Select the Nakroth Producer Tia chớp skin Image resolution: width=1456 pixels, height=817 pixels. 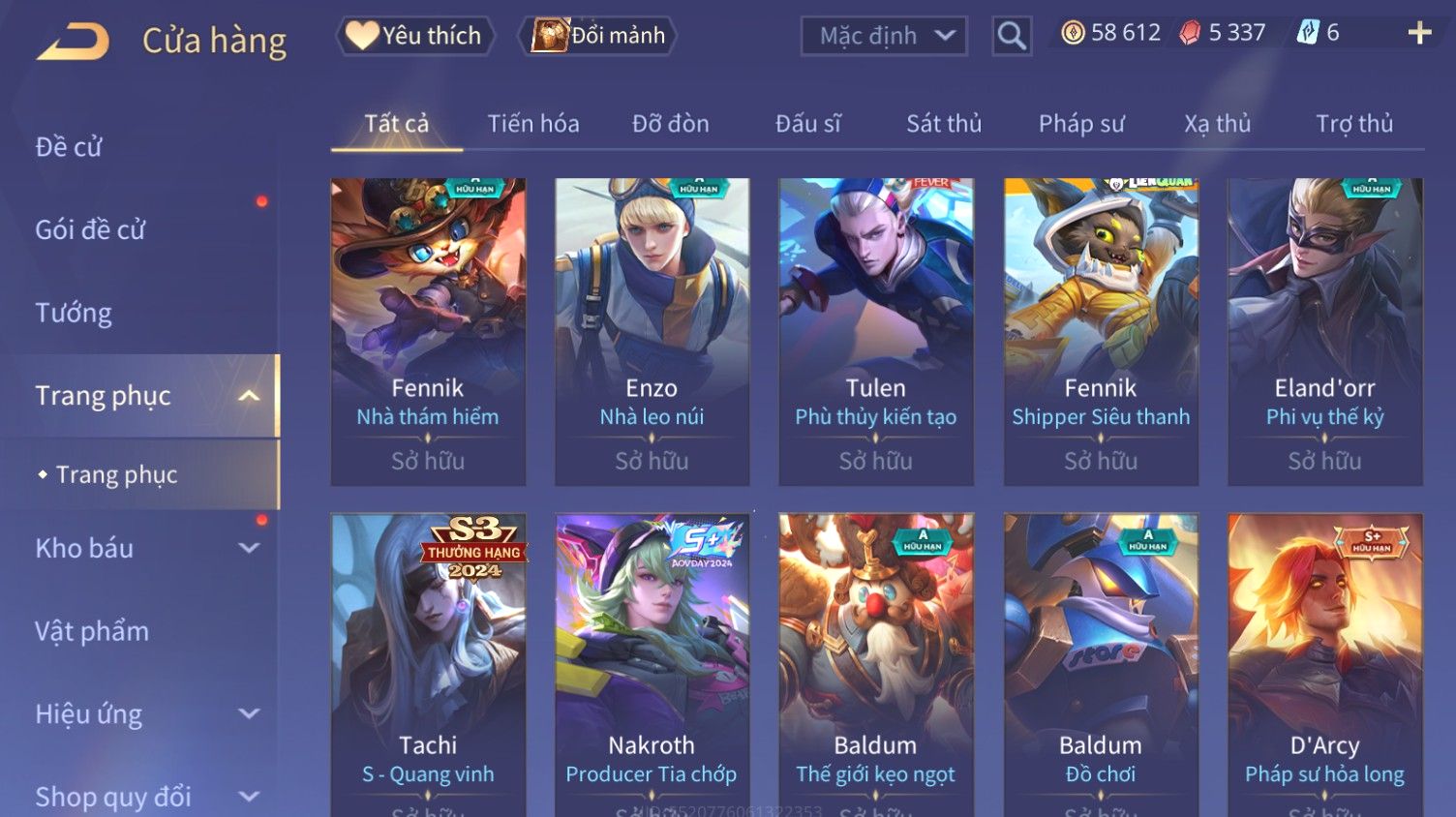(x=652, y=665)
